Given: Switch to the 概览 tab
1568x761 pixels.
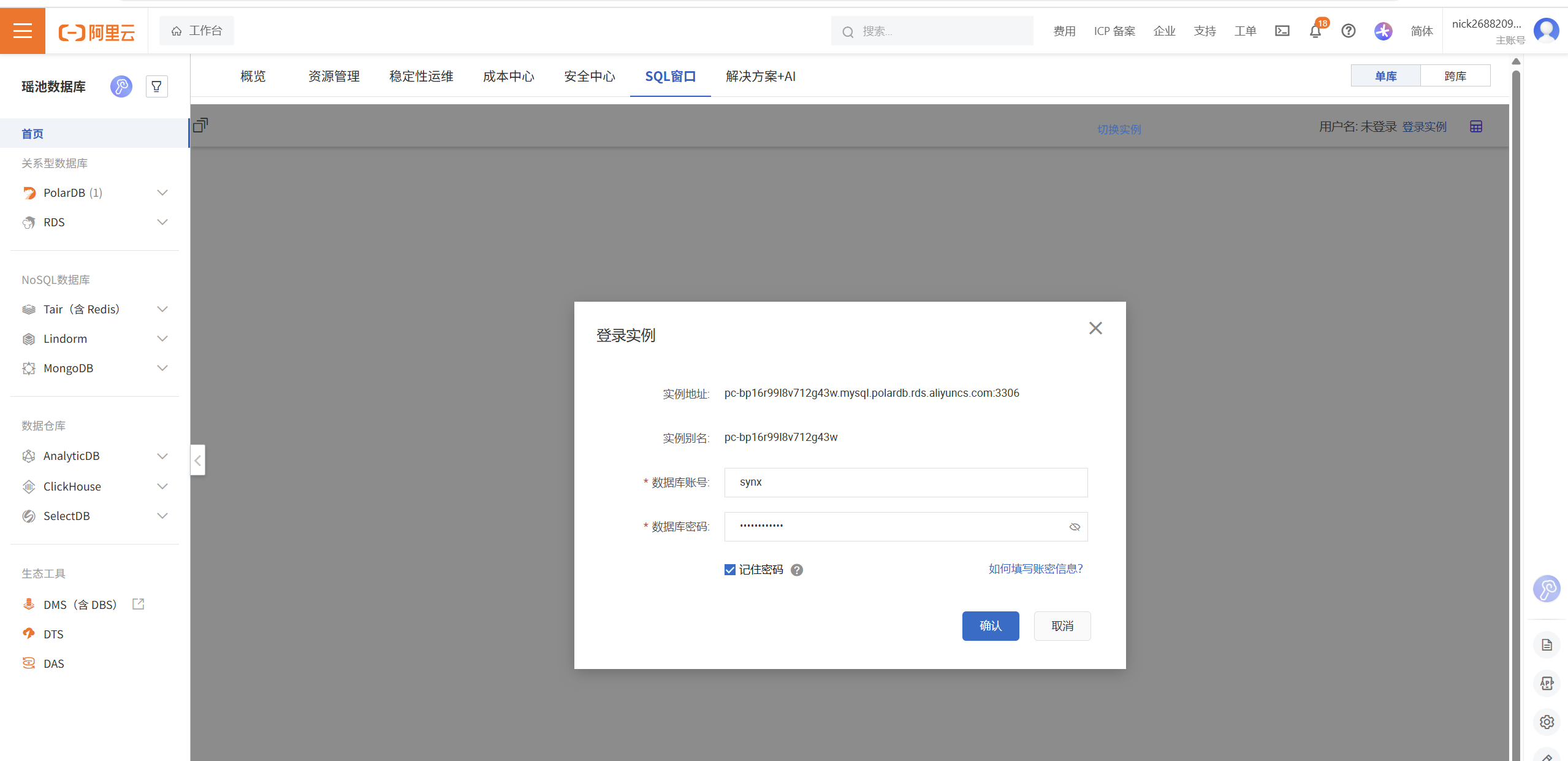Looking at the screenshot, I should pyautogui.click(x=253, y=76).
